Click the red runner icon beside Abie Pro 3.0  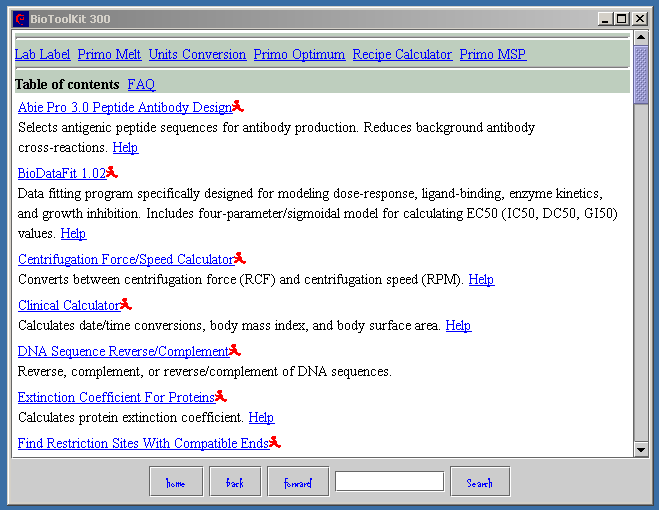[238, 106]
